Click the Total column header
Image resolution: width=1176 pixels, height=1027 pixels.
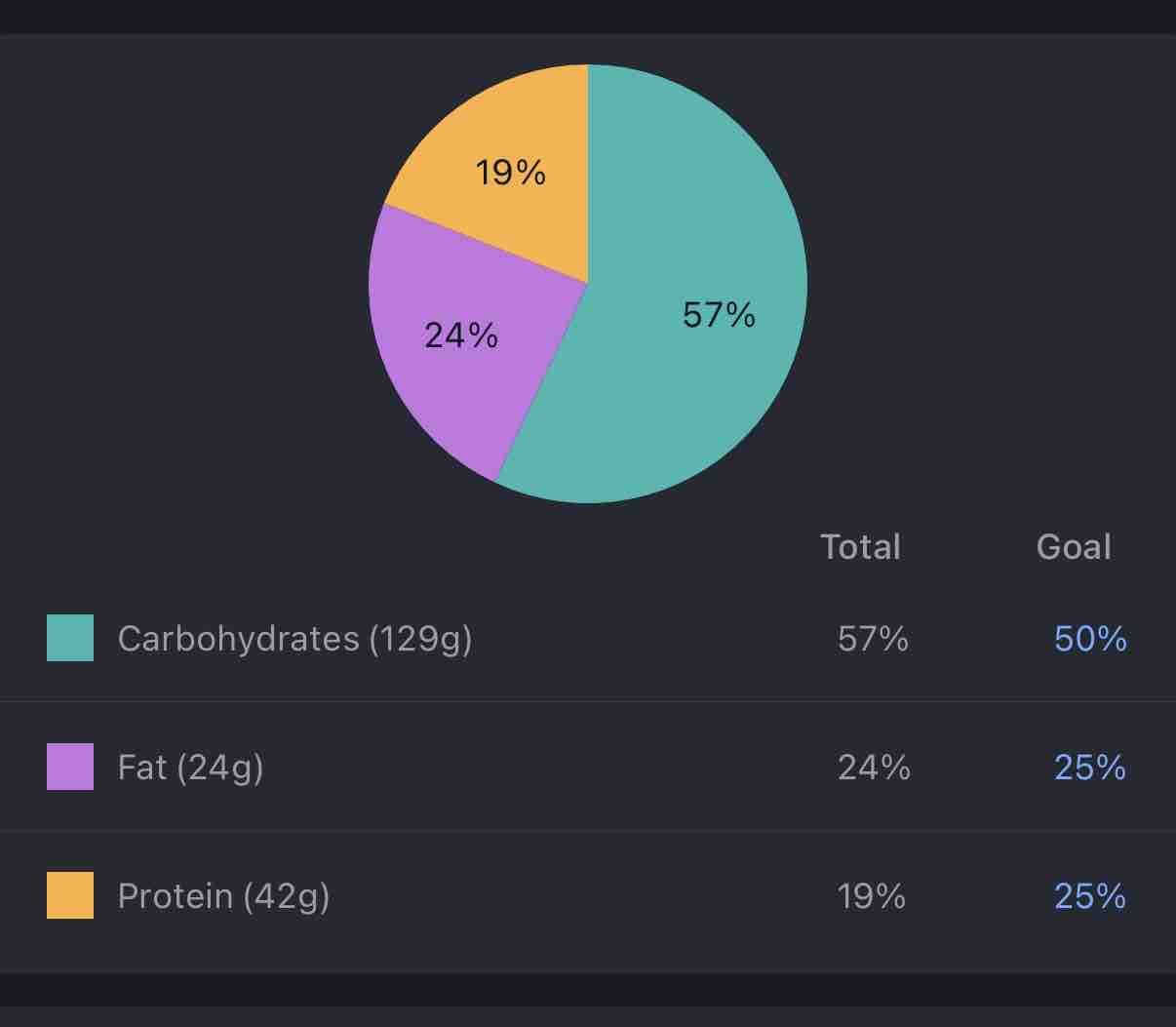(x=860, y=547)
